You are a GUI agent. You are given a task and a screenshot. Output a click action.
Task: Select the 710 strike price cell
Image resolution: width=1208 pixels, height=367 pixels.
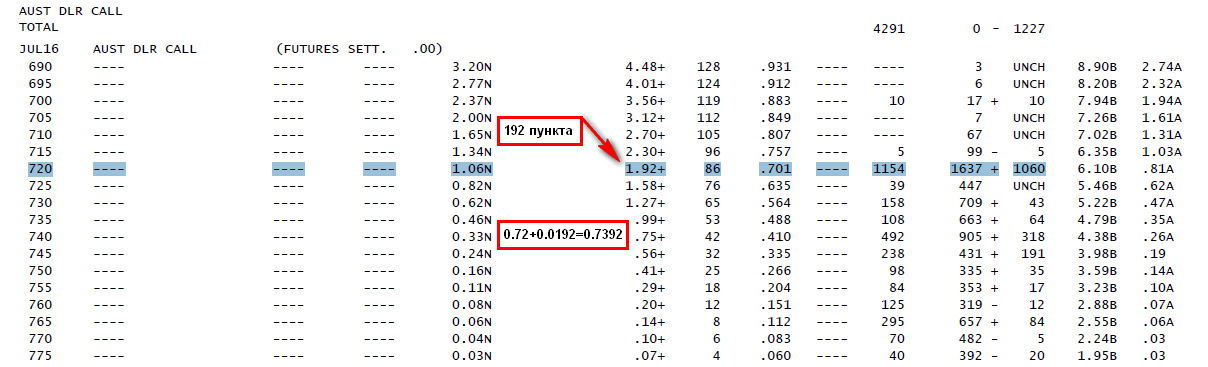39,134
